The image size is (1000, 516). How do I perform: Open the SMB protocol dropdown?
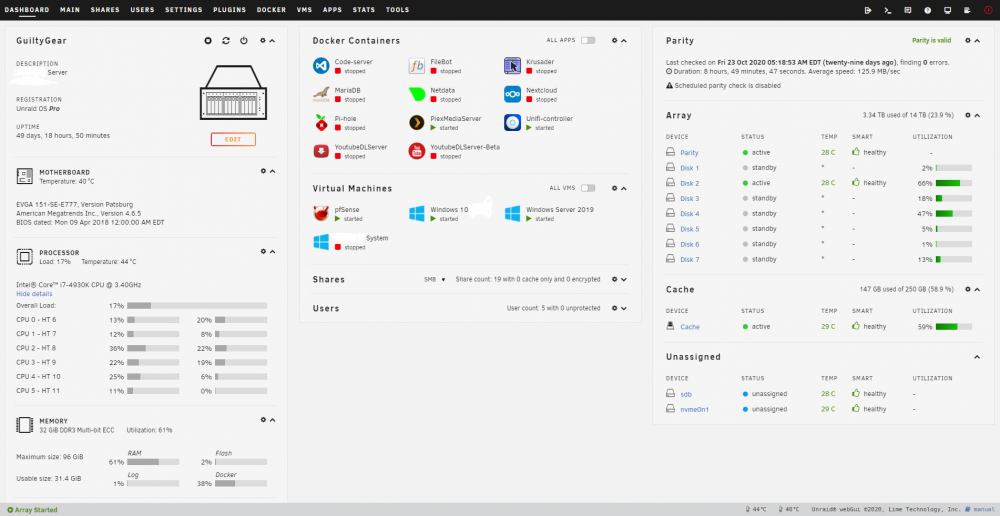tap(434, 279)
